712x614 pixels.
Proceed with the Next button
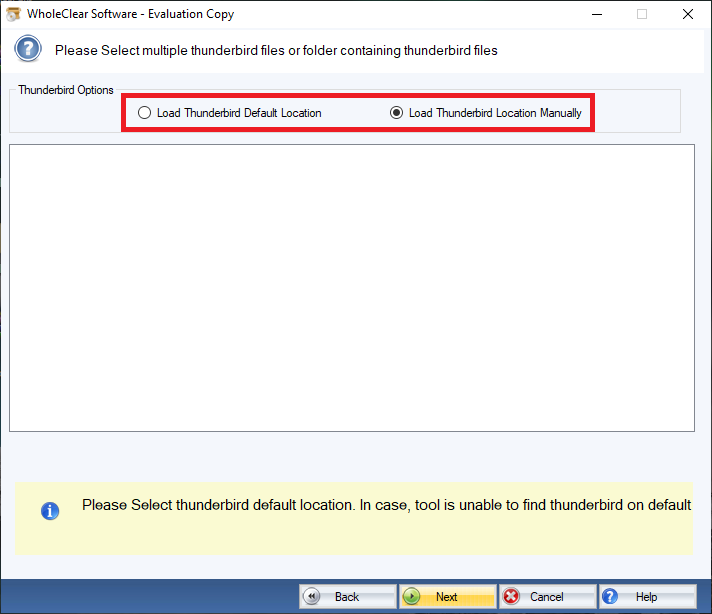click(448, 596)
